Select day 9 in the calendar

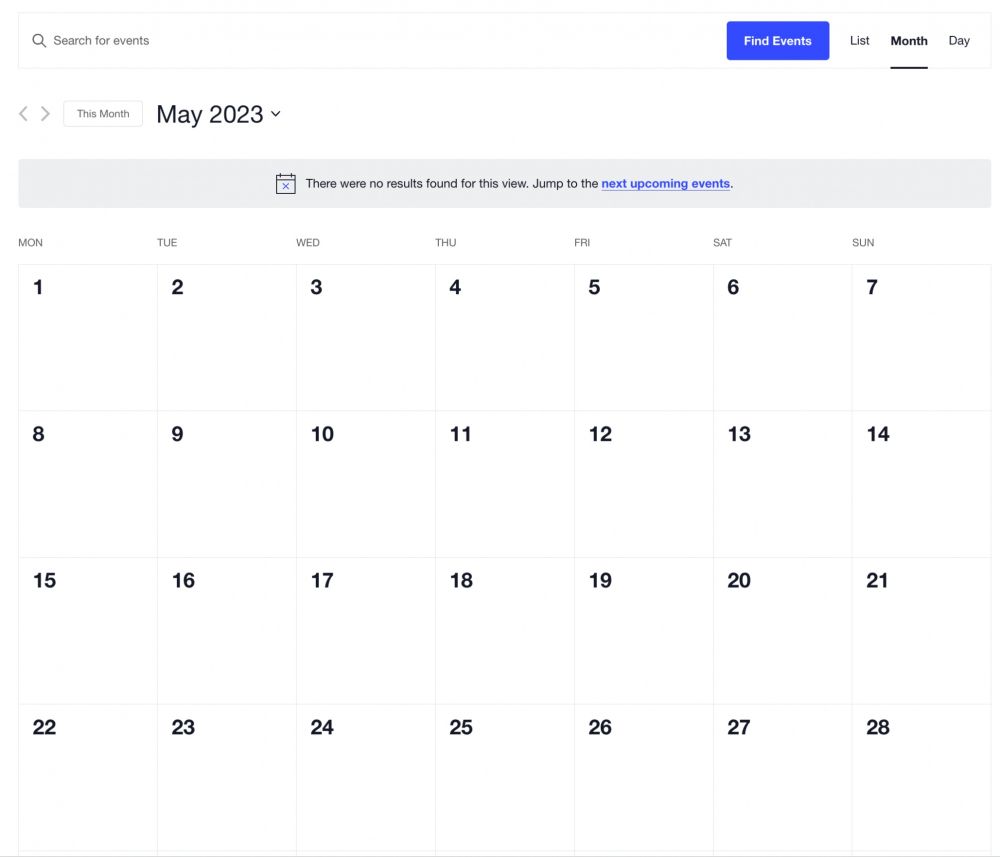tap(177, 434)
